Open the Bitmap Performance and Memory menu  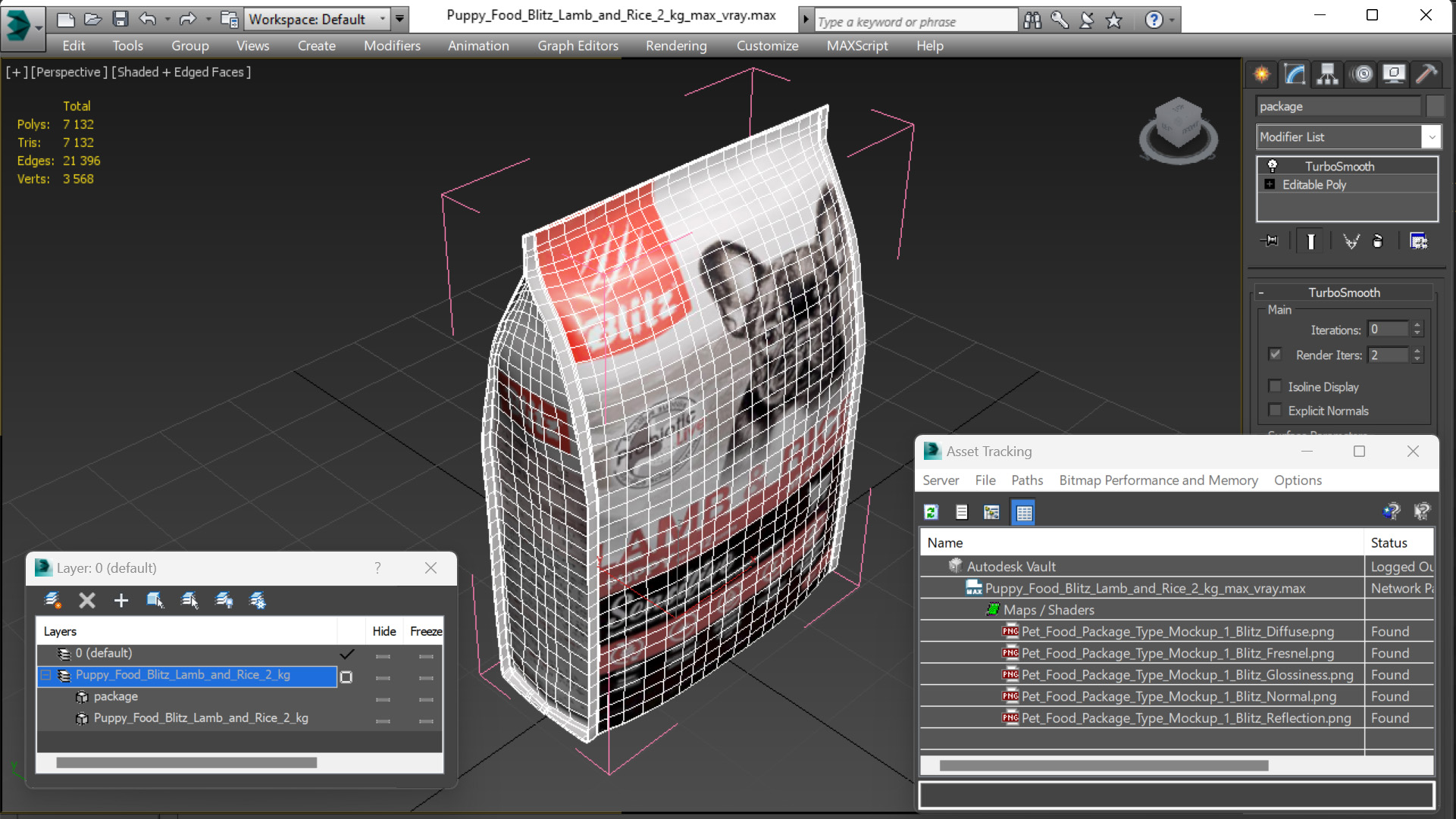point(1157,480)
